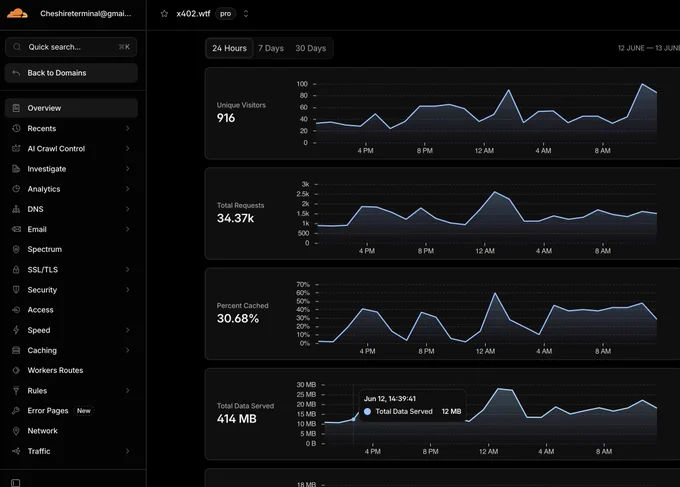Click the Rules filter icon

click(x=16, y=390)
